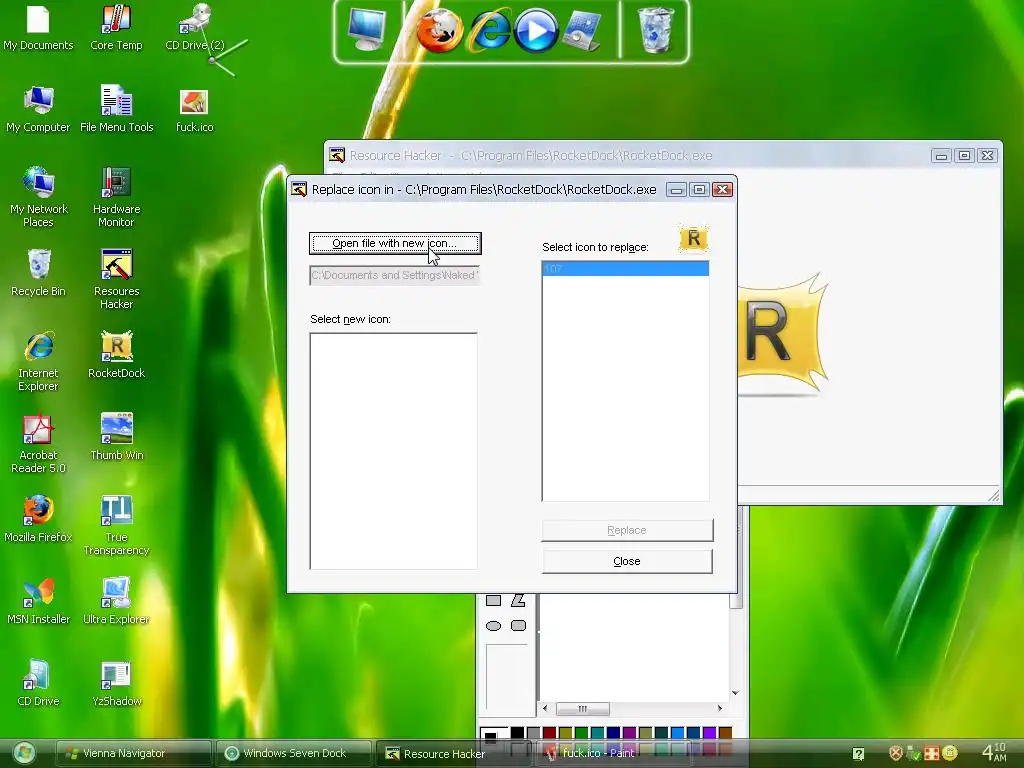1024x768 pixels.
Task: Click the help question-mark tray icon
Action: 859,754
